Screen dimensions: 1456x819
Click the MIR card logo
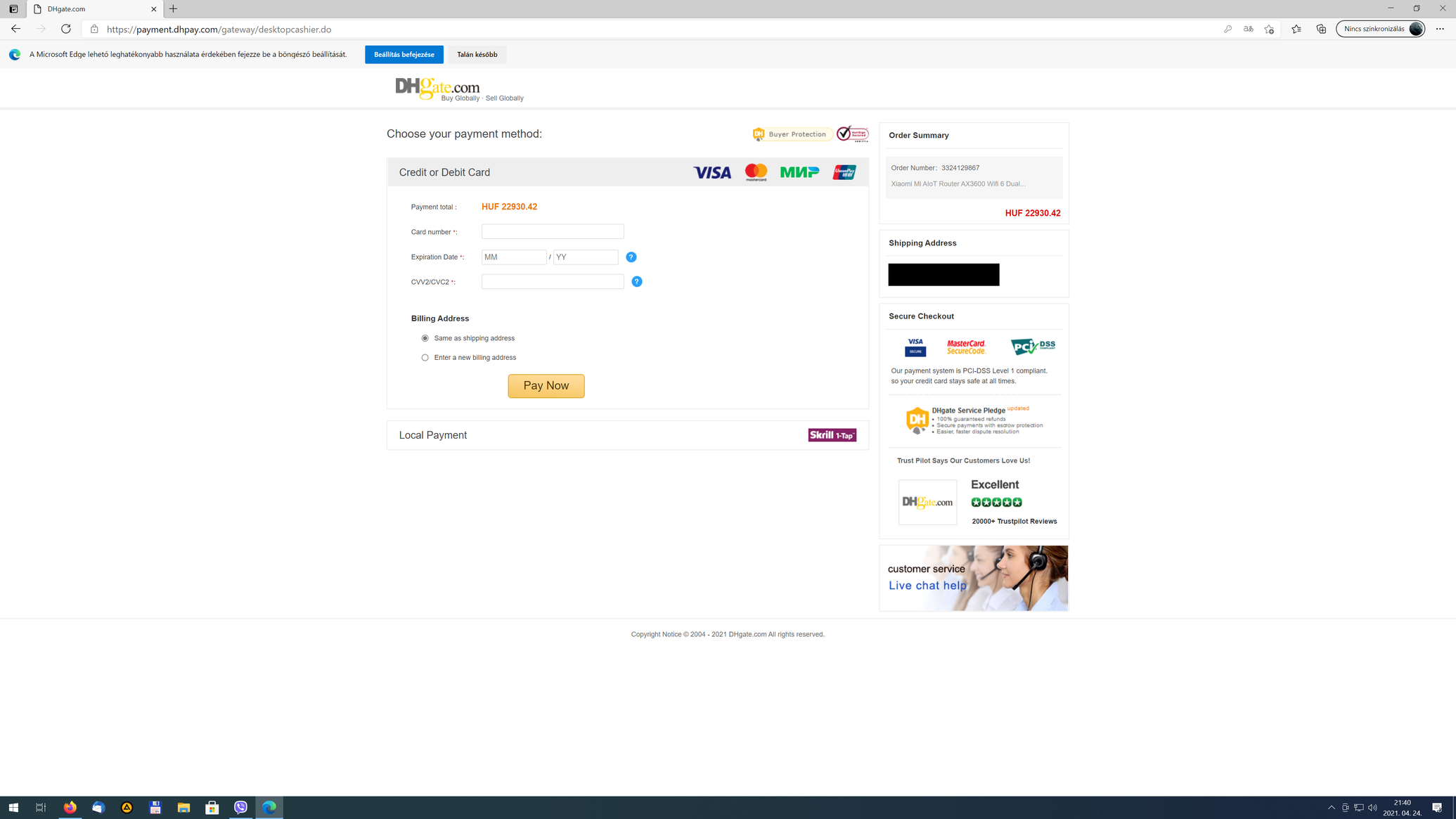point(799,172)
